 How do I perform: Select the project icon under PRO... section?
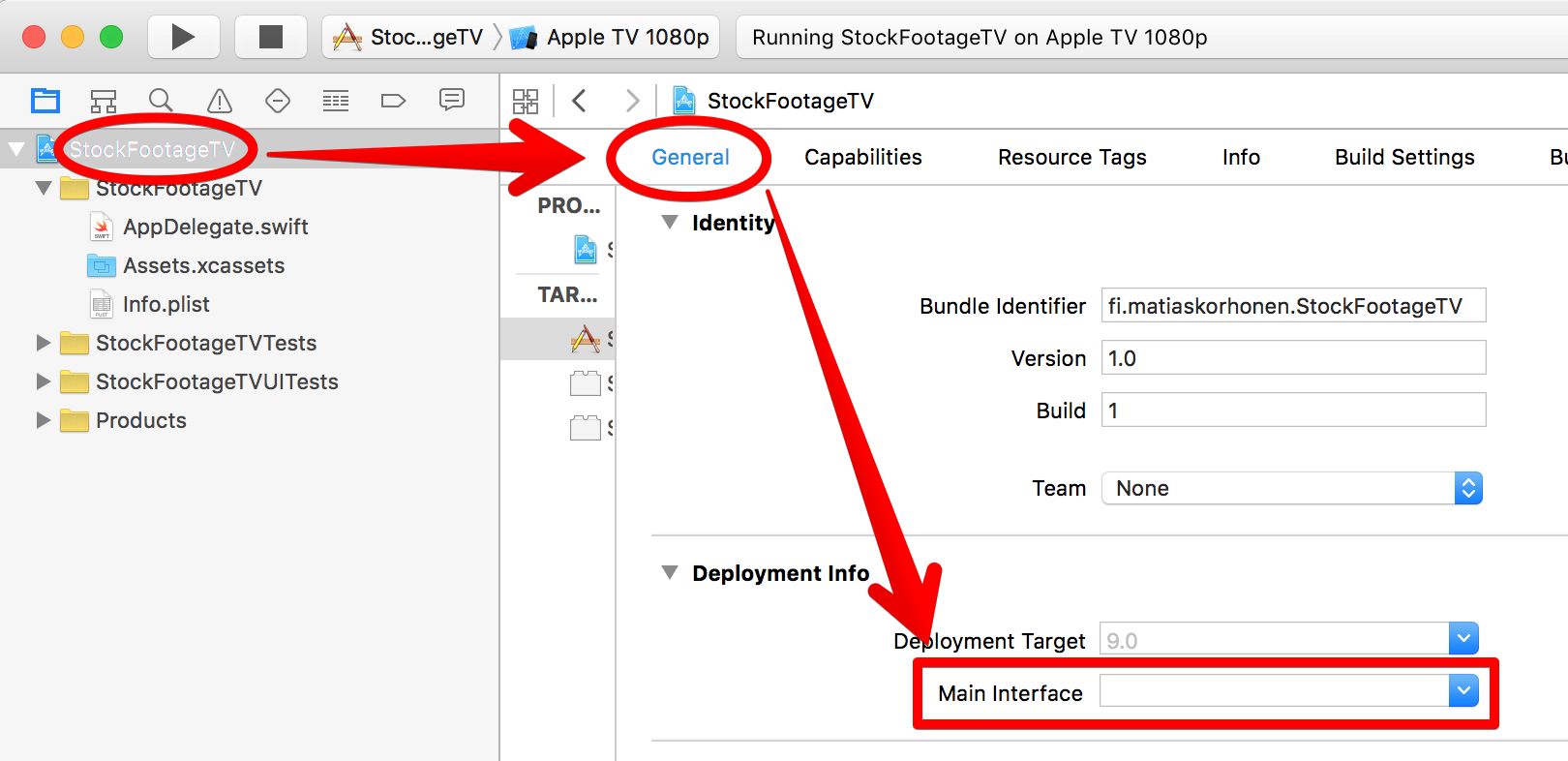(x=587, y=250)
